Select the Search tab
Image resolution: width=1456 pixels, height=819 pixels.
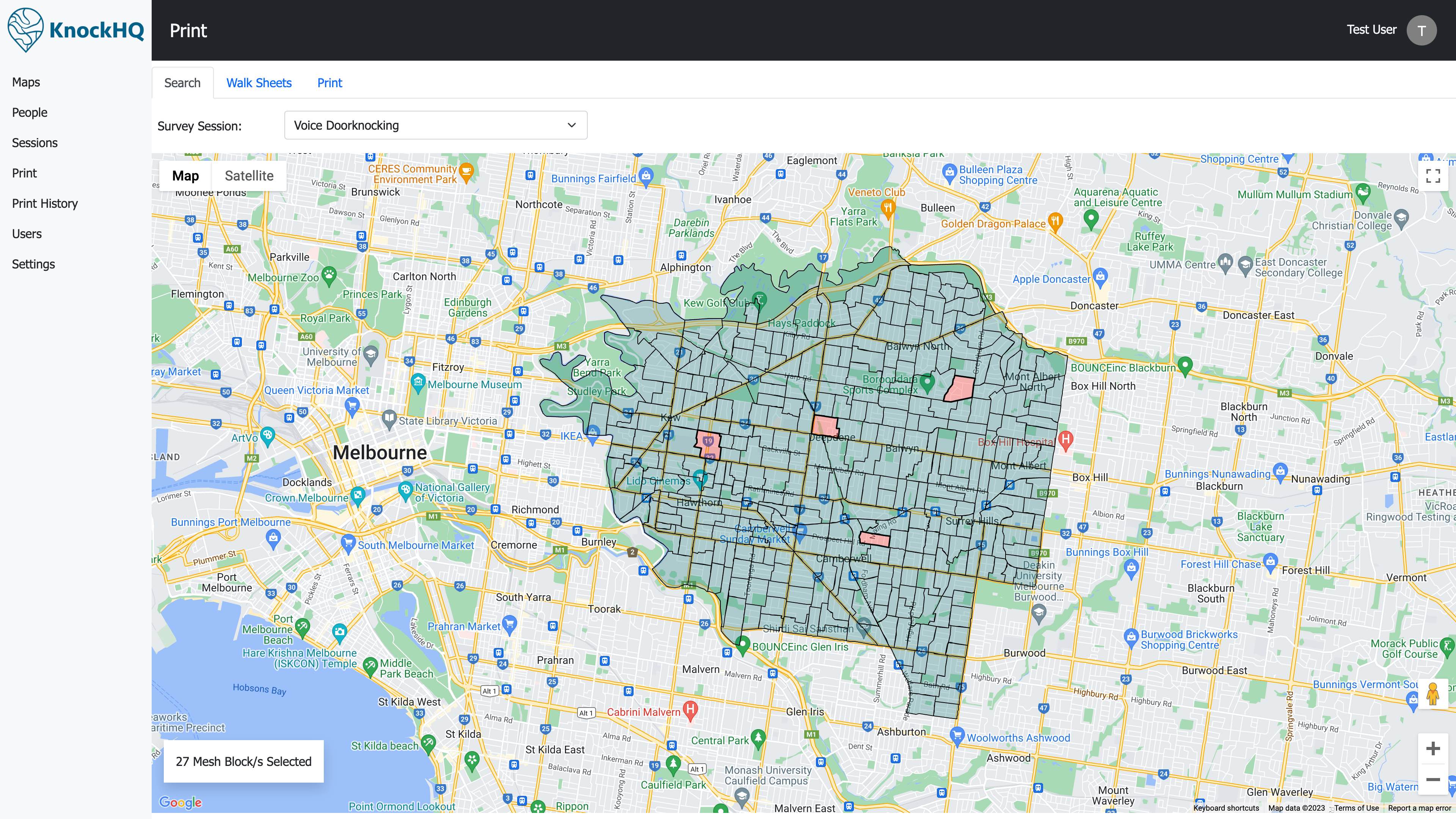(x=182, y=83)
